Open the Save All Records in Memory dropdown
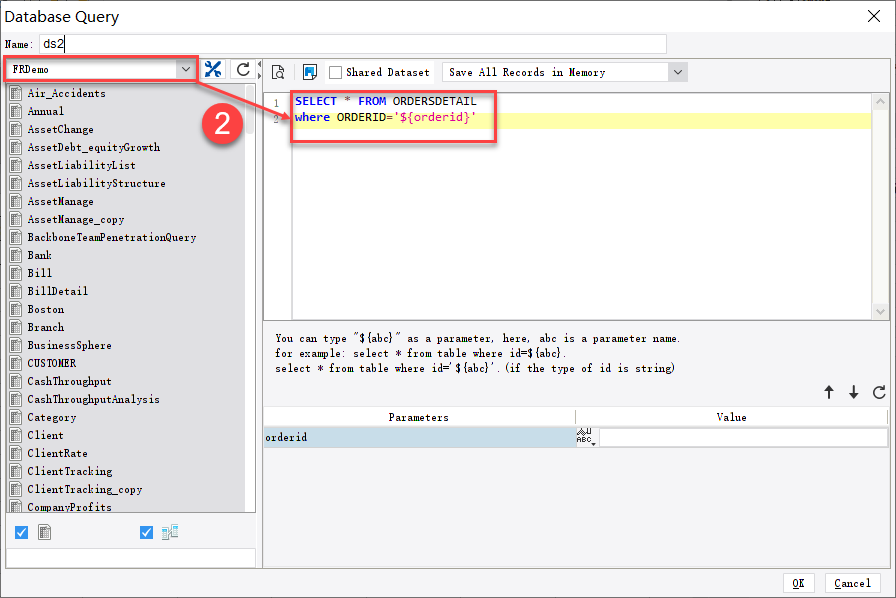 (677, 71)
